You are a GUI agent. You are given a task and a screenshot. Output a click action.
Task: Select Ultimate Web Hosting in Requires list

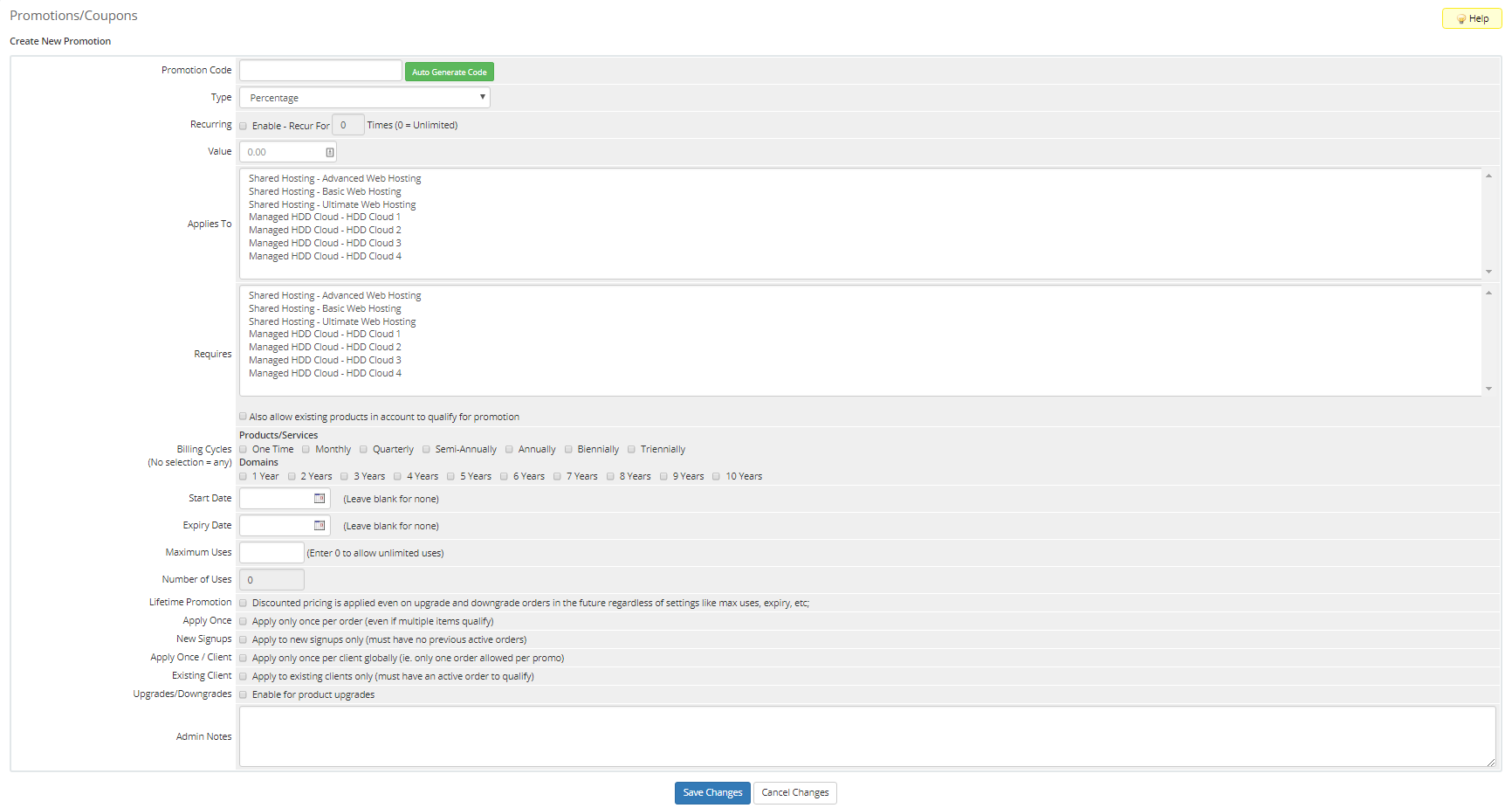pos(332,321)
